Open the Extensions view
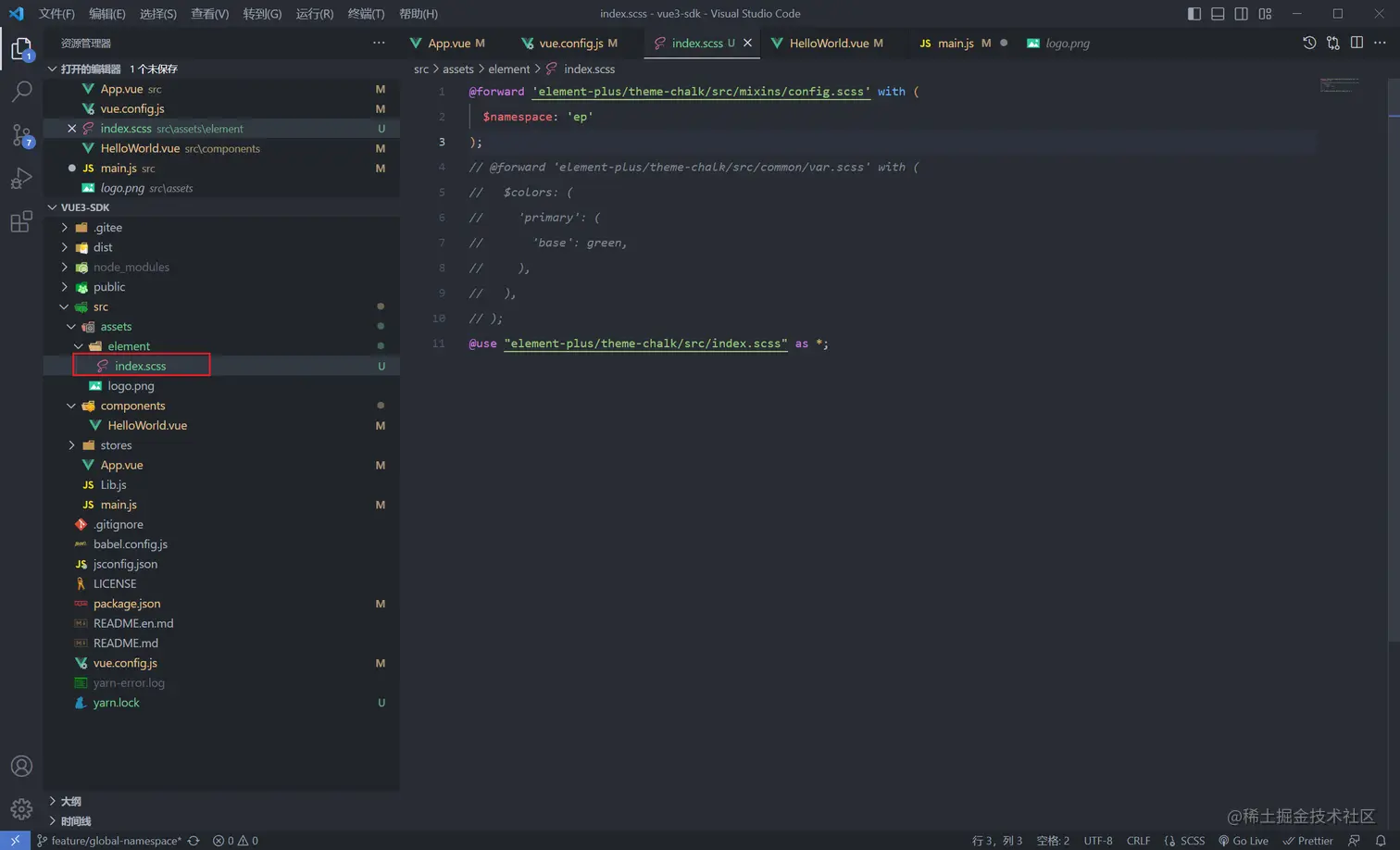 21,221
